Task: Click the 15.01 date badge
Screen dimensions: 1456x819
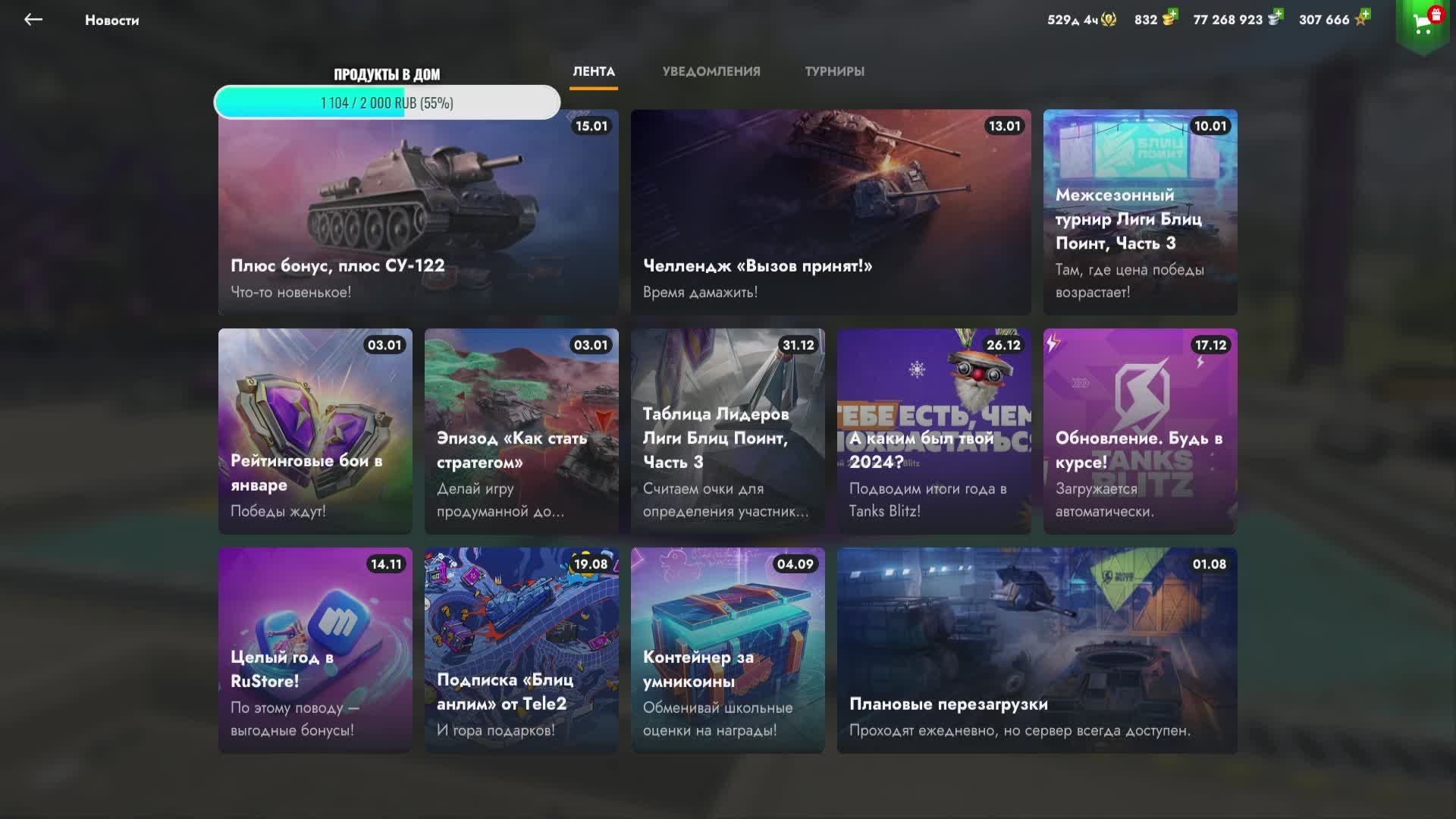Action: [591, 126]
